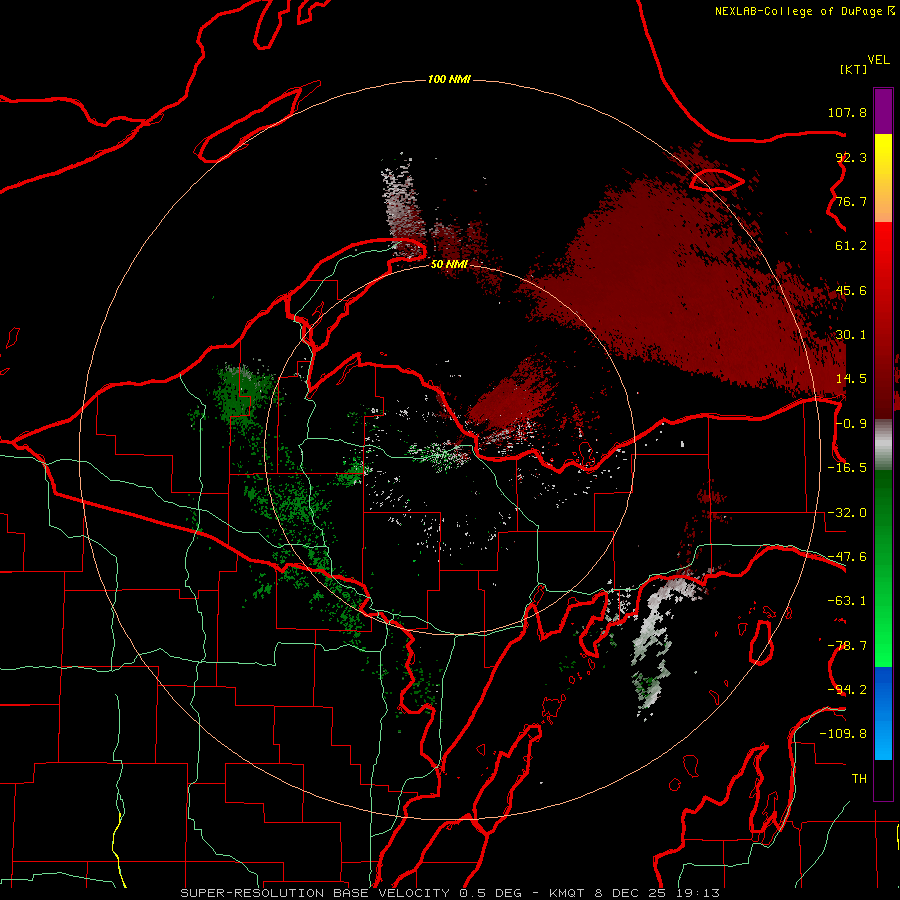
Task: Click the 30.1 velocity scale value
Action: tap(851, 335)
